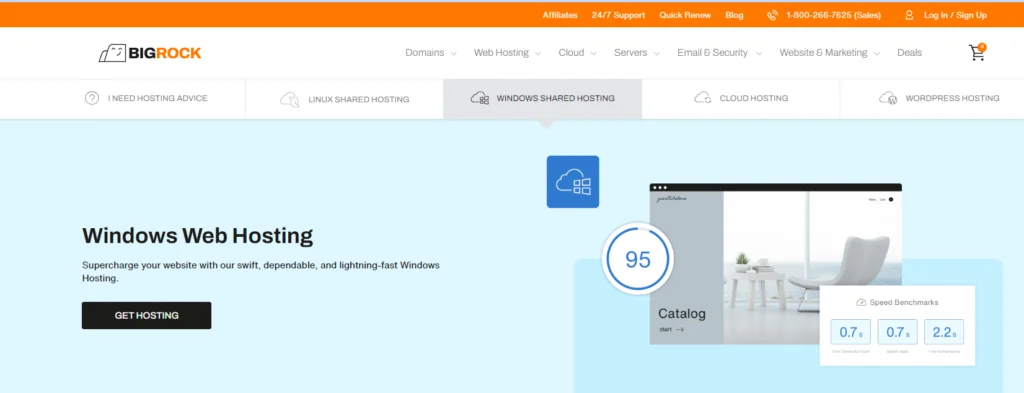This screenshot has height=393, width=1024.
Task: Expand the Website & Marketing dropdown menu
Action: 829,53
